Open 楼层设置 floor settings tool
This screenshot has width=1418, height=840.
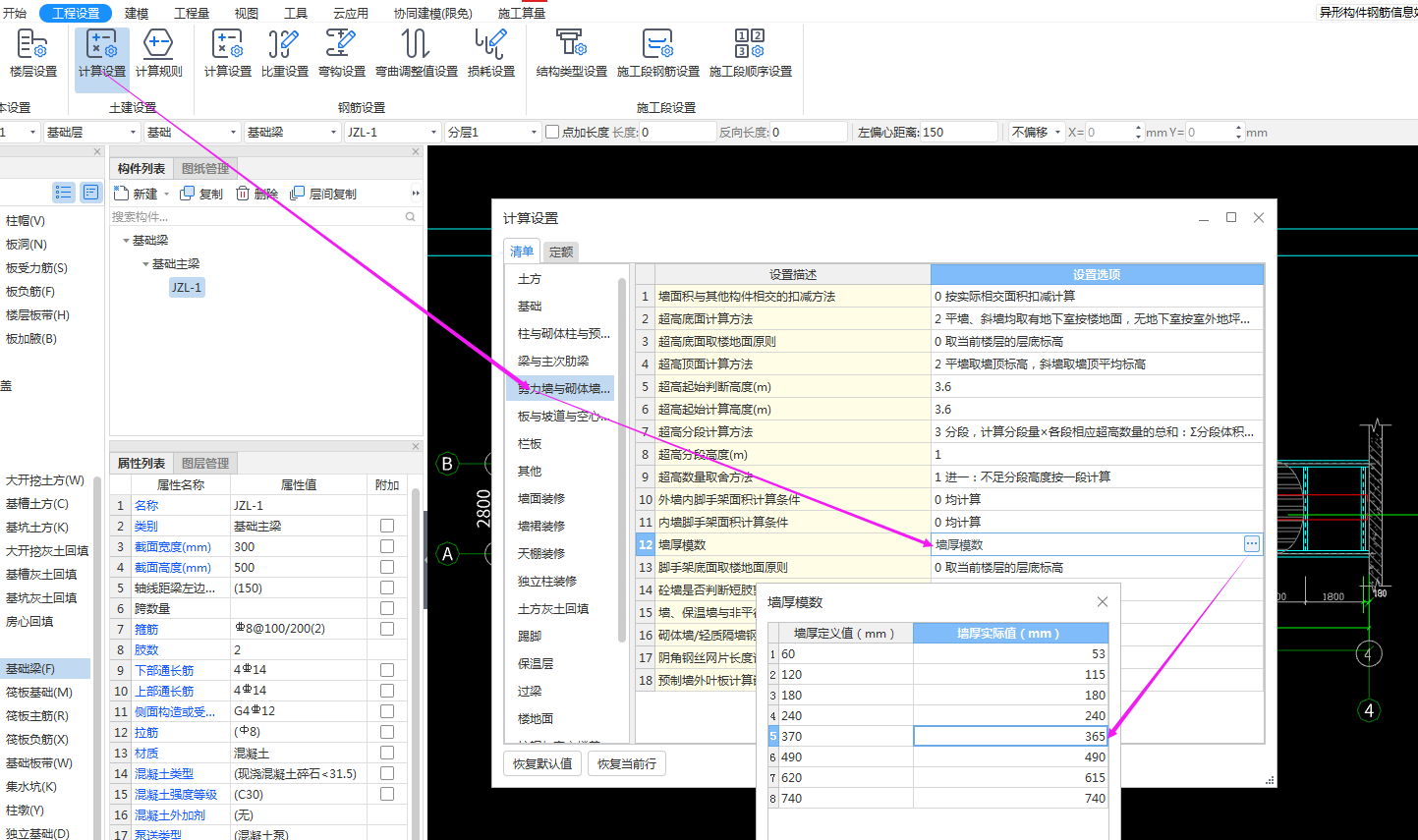pos(32,54)
